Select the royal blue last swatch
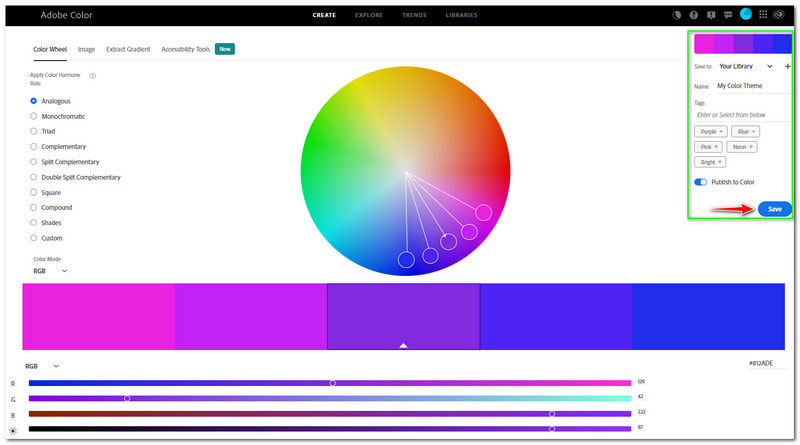This screenshot has width=800, height=445. [x=708, y=317]
